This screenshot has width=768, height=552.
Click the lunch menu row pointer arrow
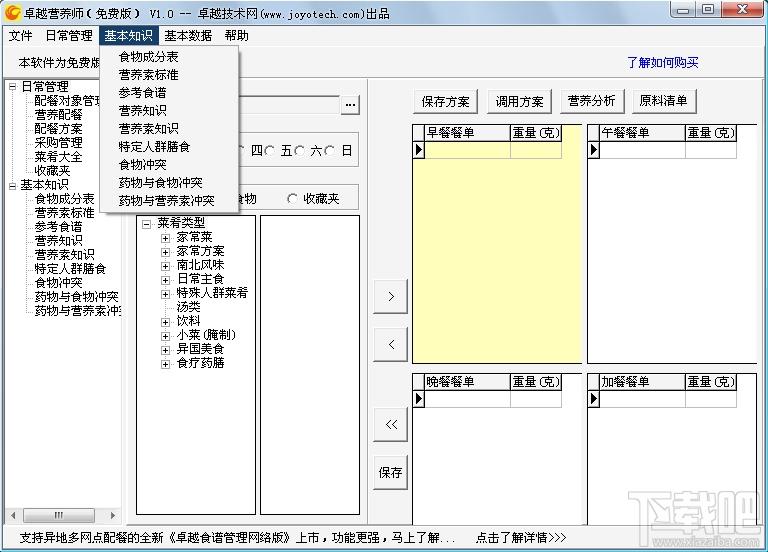point(593,149)
